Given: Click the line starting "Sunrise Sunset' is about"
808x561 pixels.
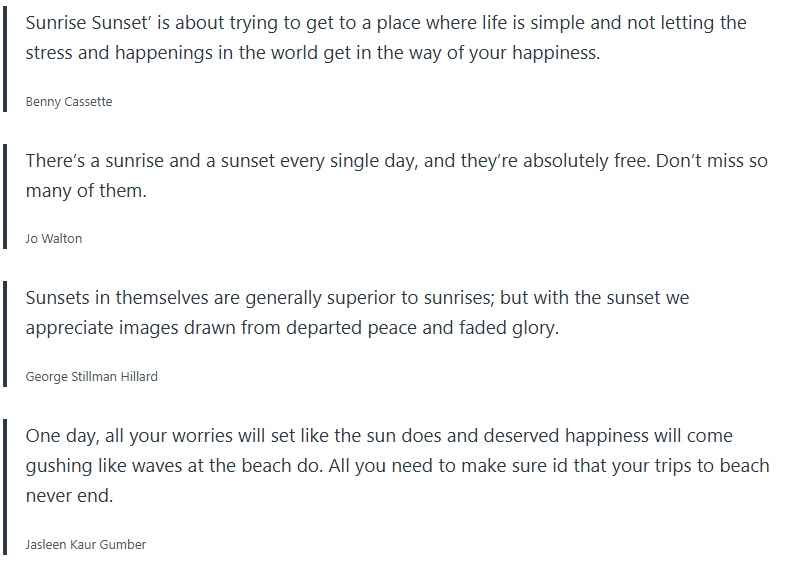Looking at the screenshot, I should click(385, 22).
